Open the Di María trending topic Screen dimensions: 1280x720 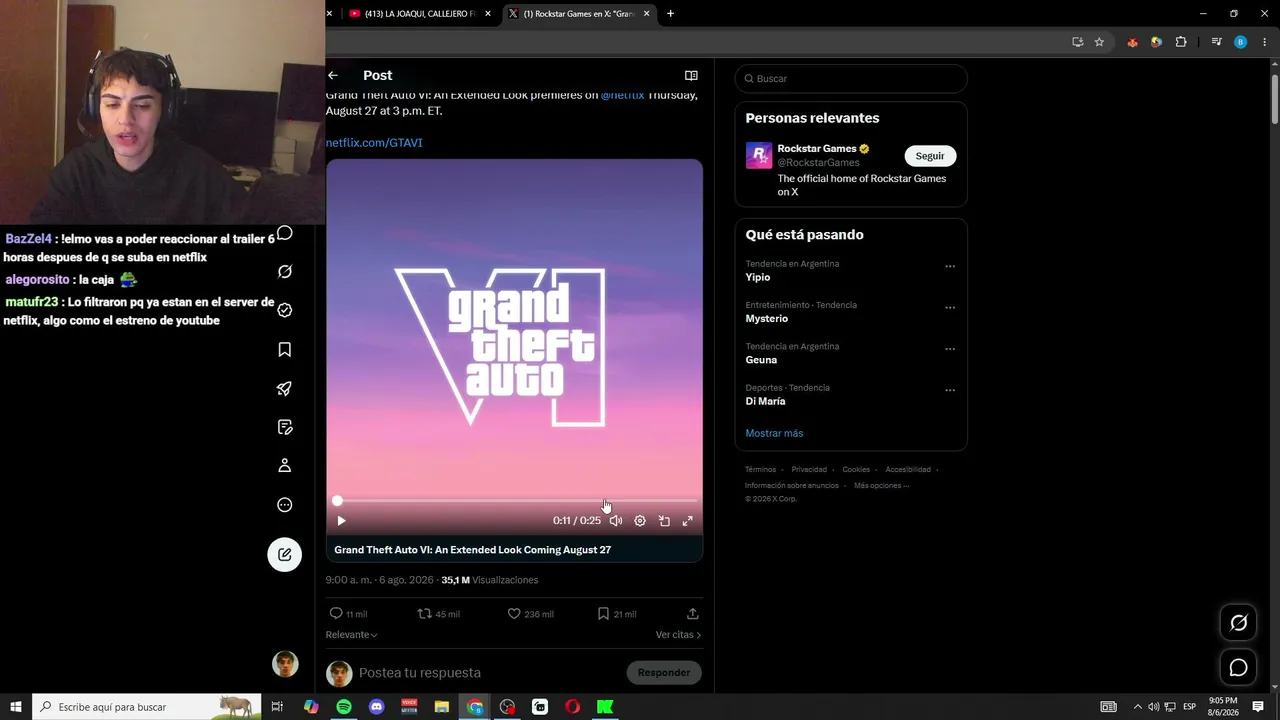765,401
